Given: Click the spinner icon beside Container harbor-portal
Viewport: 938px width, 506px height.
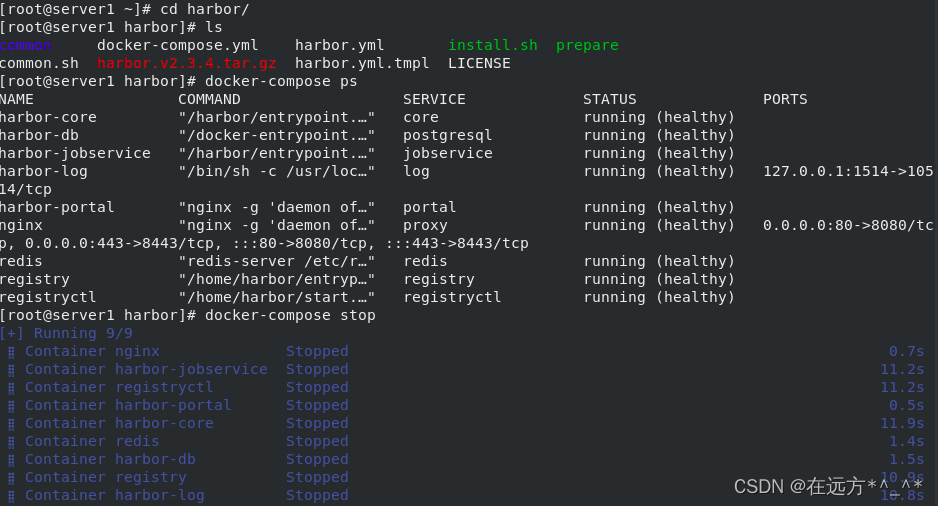Looking at the screenshot, I should (x=11, y=406).
